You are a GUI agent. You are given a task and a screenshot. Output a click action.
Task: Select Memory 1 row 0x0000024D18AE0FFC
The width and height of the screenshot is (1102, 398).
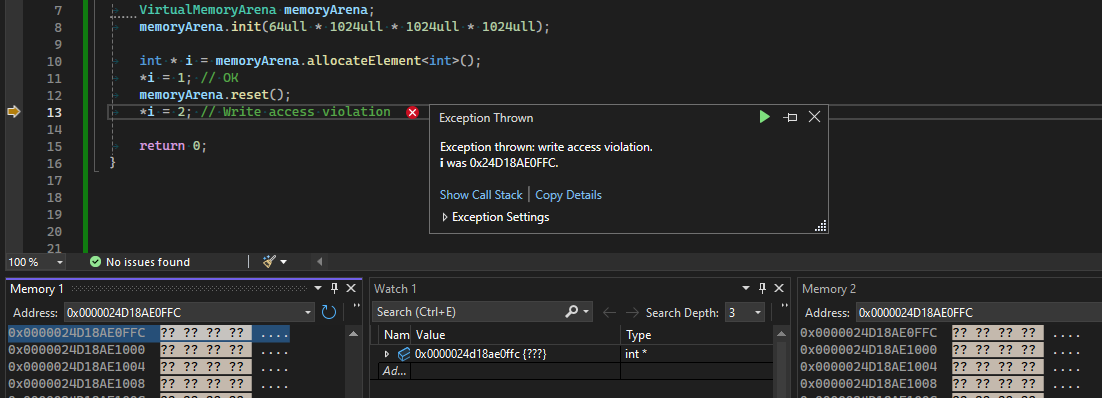[148, 333]
